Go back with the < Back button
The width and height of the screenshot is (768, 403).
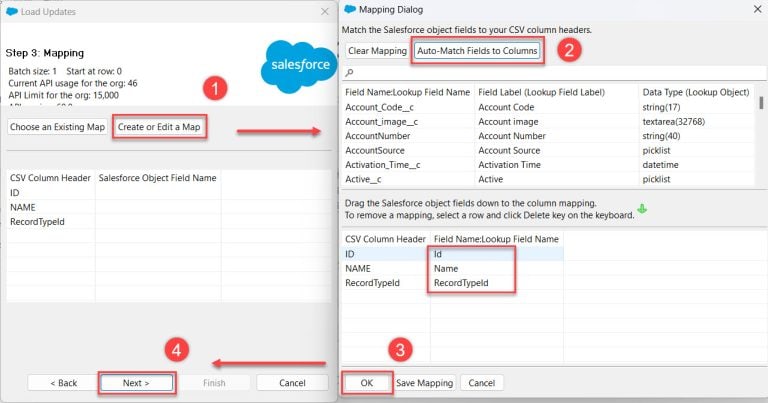[64, 383]
